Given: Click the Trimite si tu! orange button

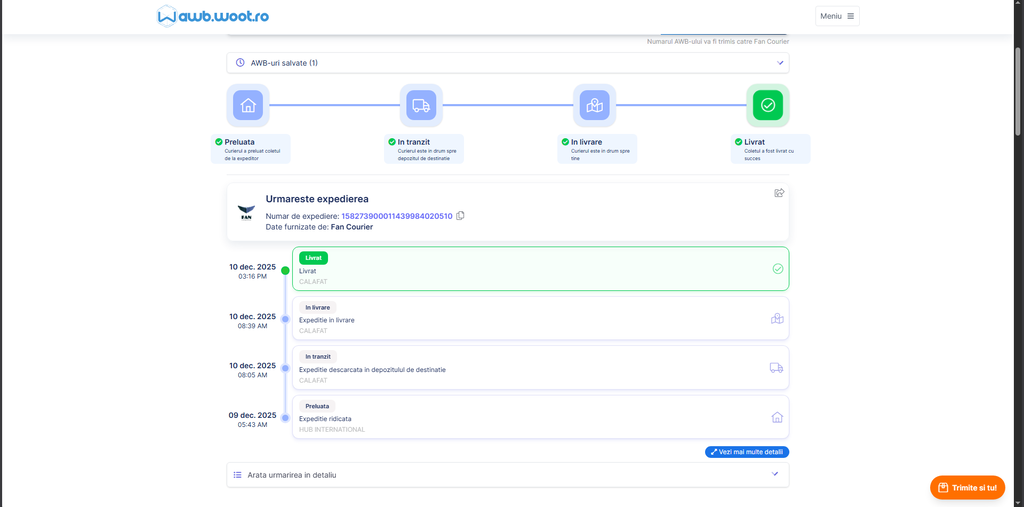Looking at the screenshot, I should coord(968,487).
